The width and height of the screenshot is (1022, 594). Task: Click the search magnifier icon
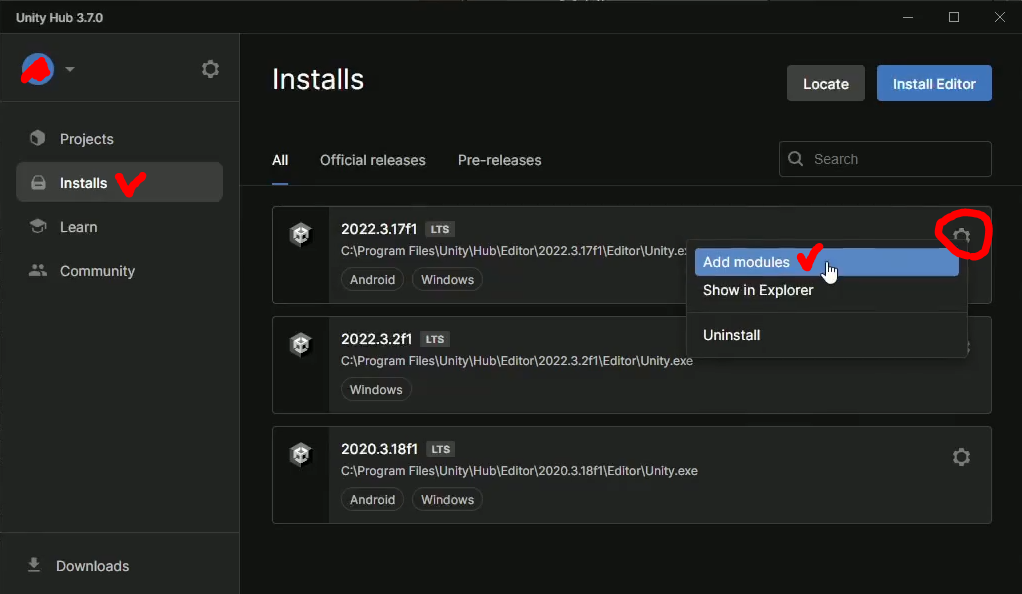[795, 158]
